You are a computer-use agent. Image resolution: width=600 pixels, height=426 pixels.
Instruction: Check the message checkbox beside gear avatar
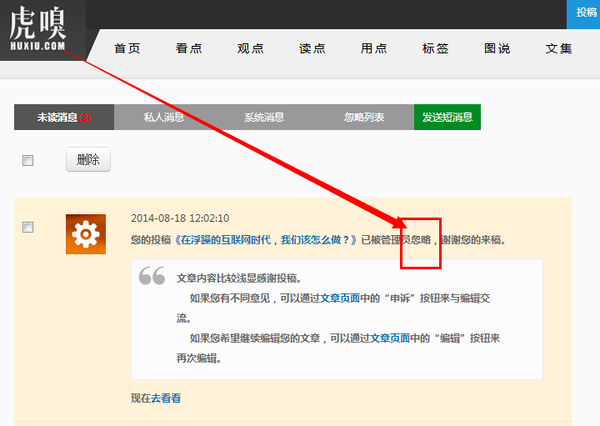(28, 228)
